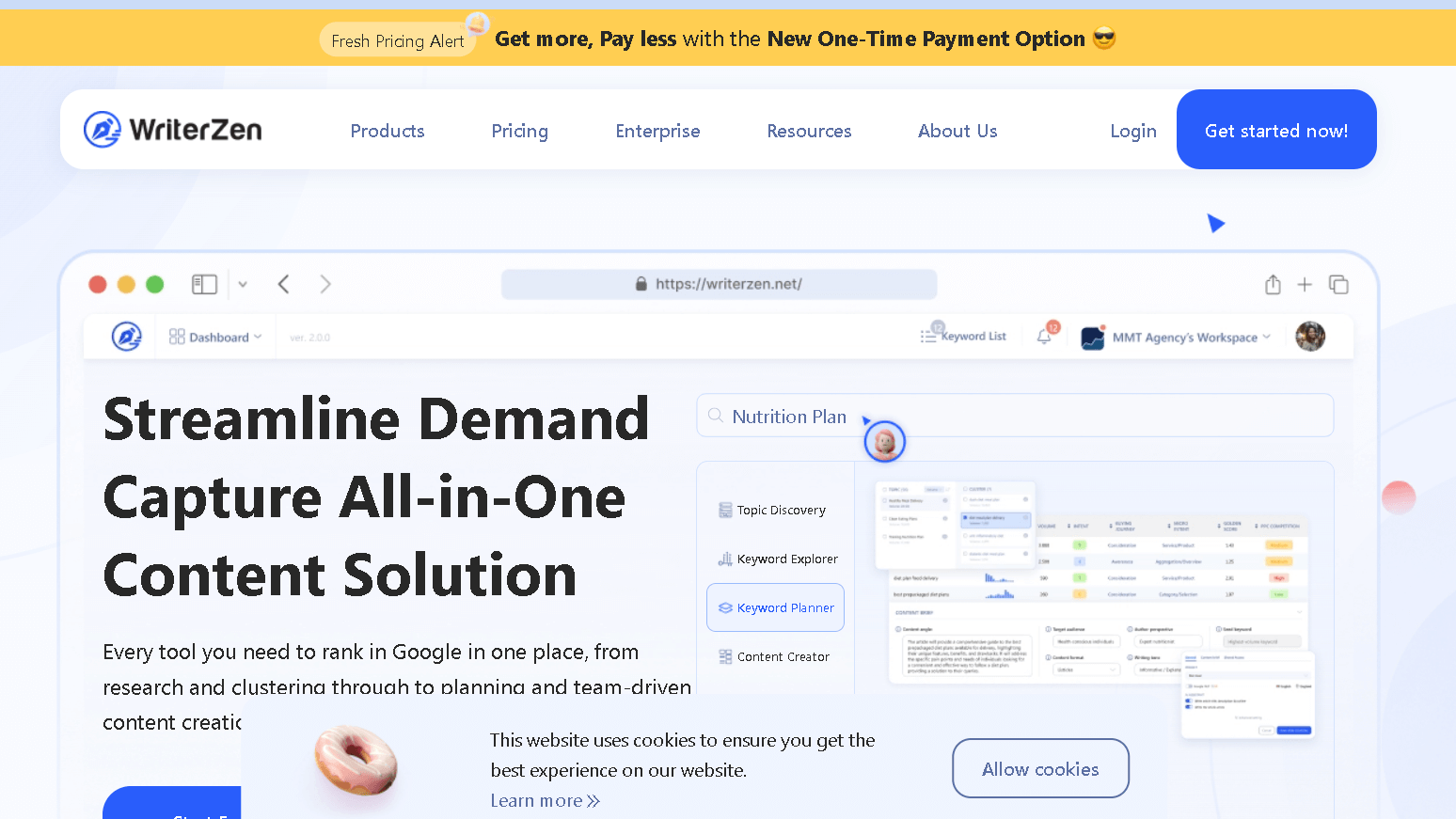Click the New One-Time Payment Option banner text

[926, 39]
